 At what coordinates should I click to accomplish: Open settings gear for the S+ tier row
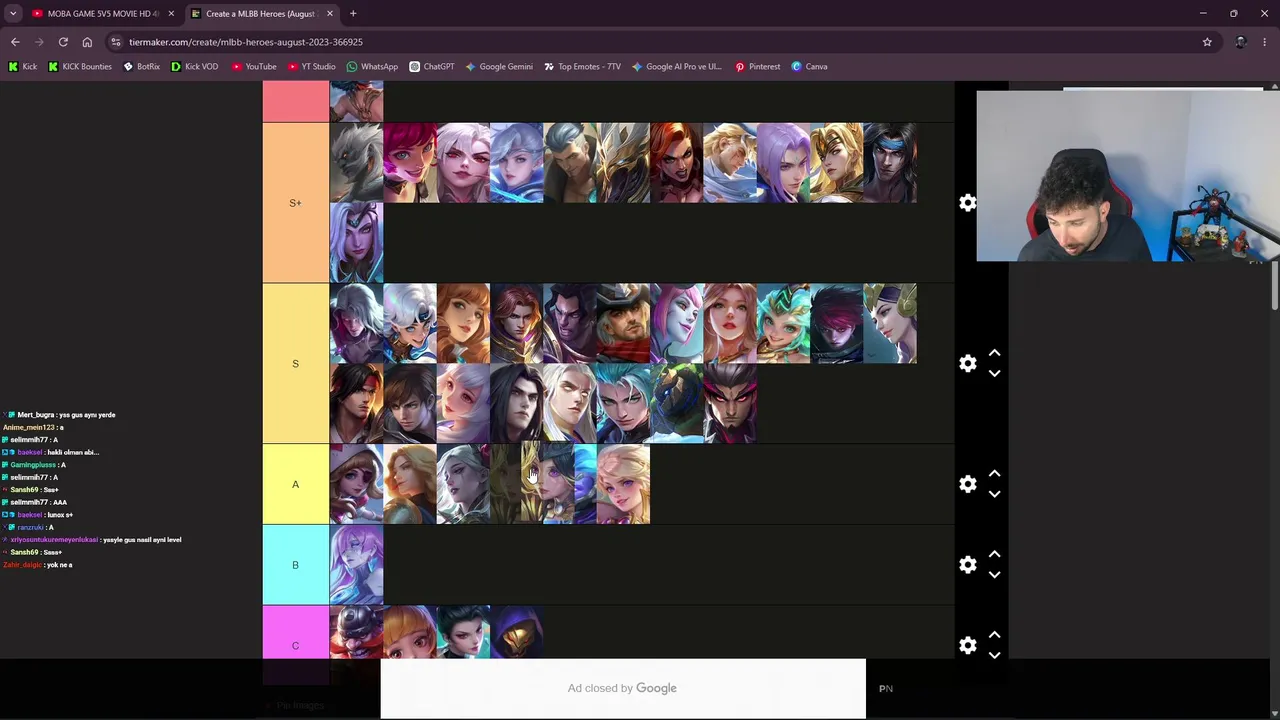pyautogui.click(x=968, y=203)
